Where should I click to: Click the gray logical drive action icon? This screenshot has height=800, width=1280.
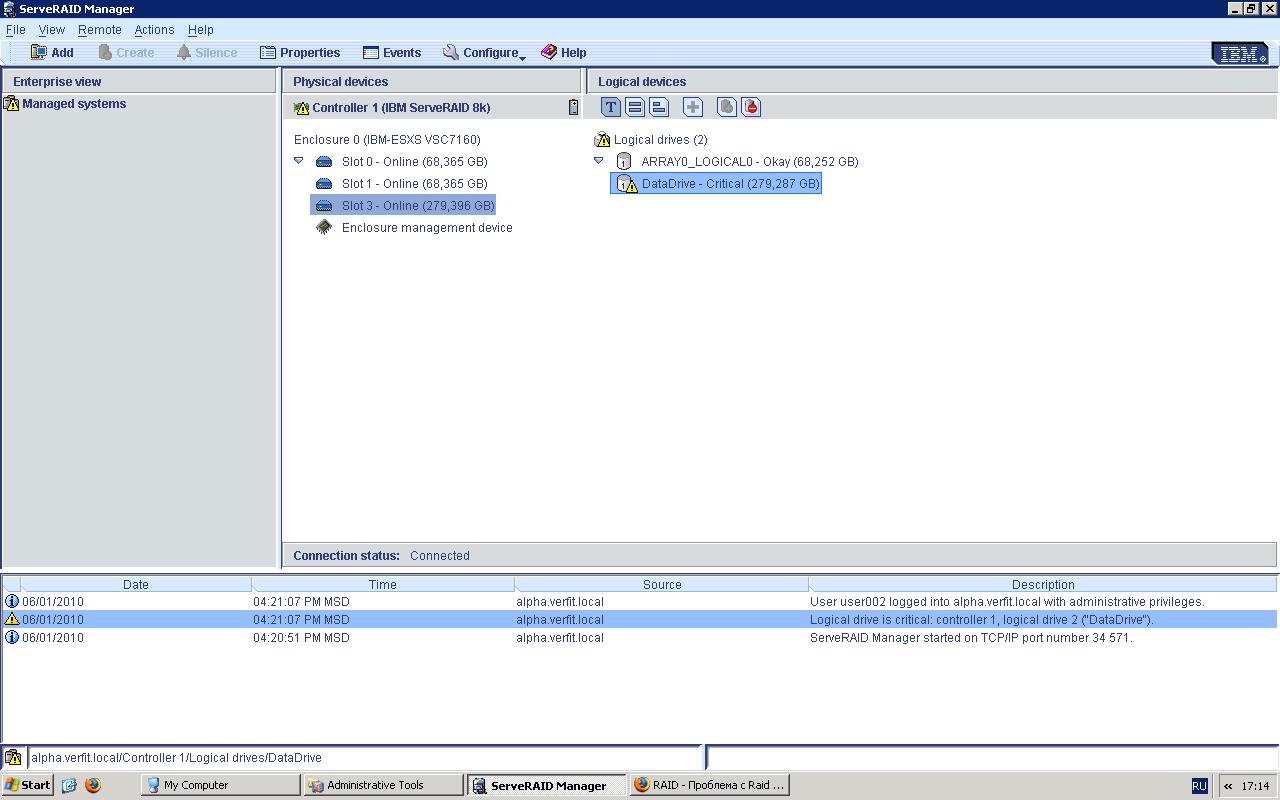727,107
